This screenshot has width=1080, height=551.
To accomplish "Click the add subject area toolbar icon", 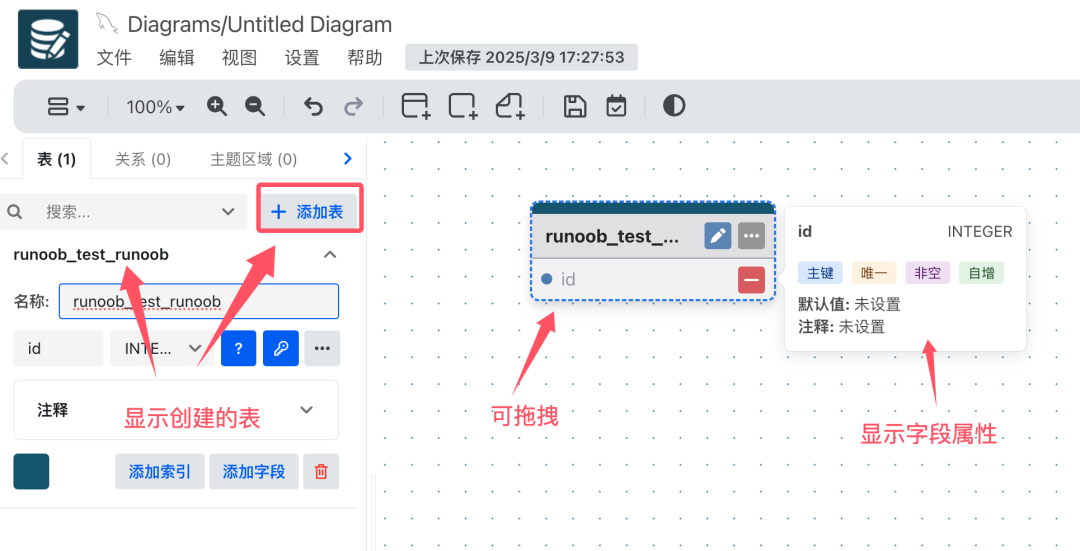I will (x=463, y=106).
